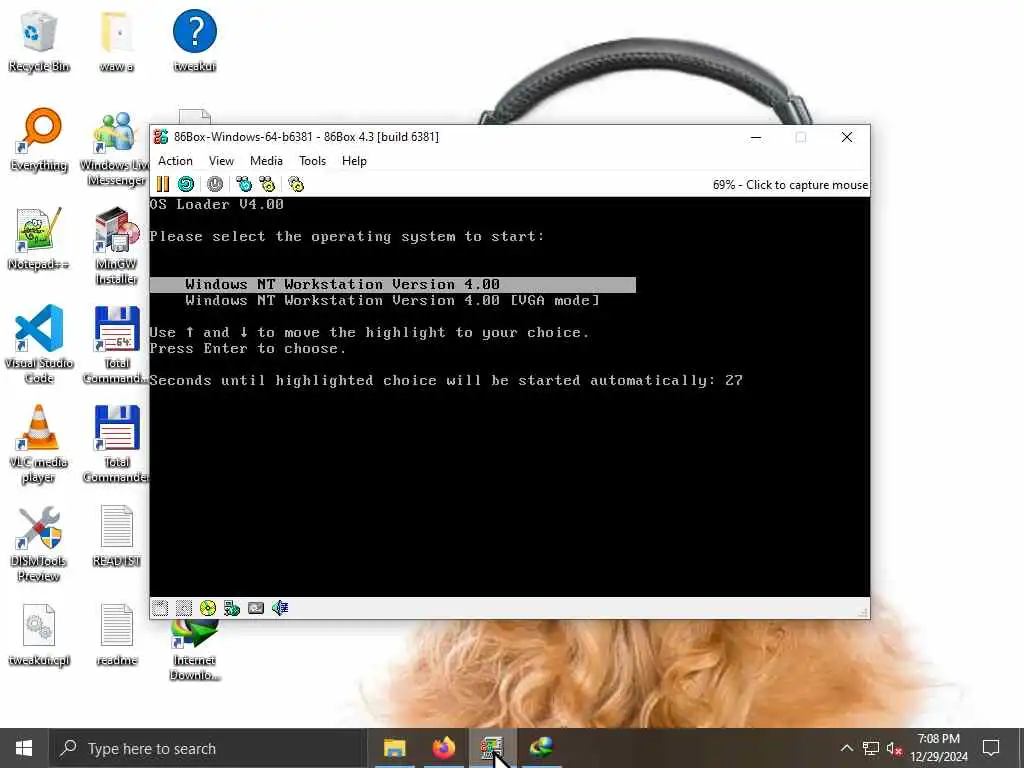1024x768 pixels.
Task: Select the tweakui.cpl file icon
Action: pyautogui.click(x=39, y=635)
